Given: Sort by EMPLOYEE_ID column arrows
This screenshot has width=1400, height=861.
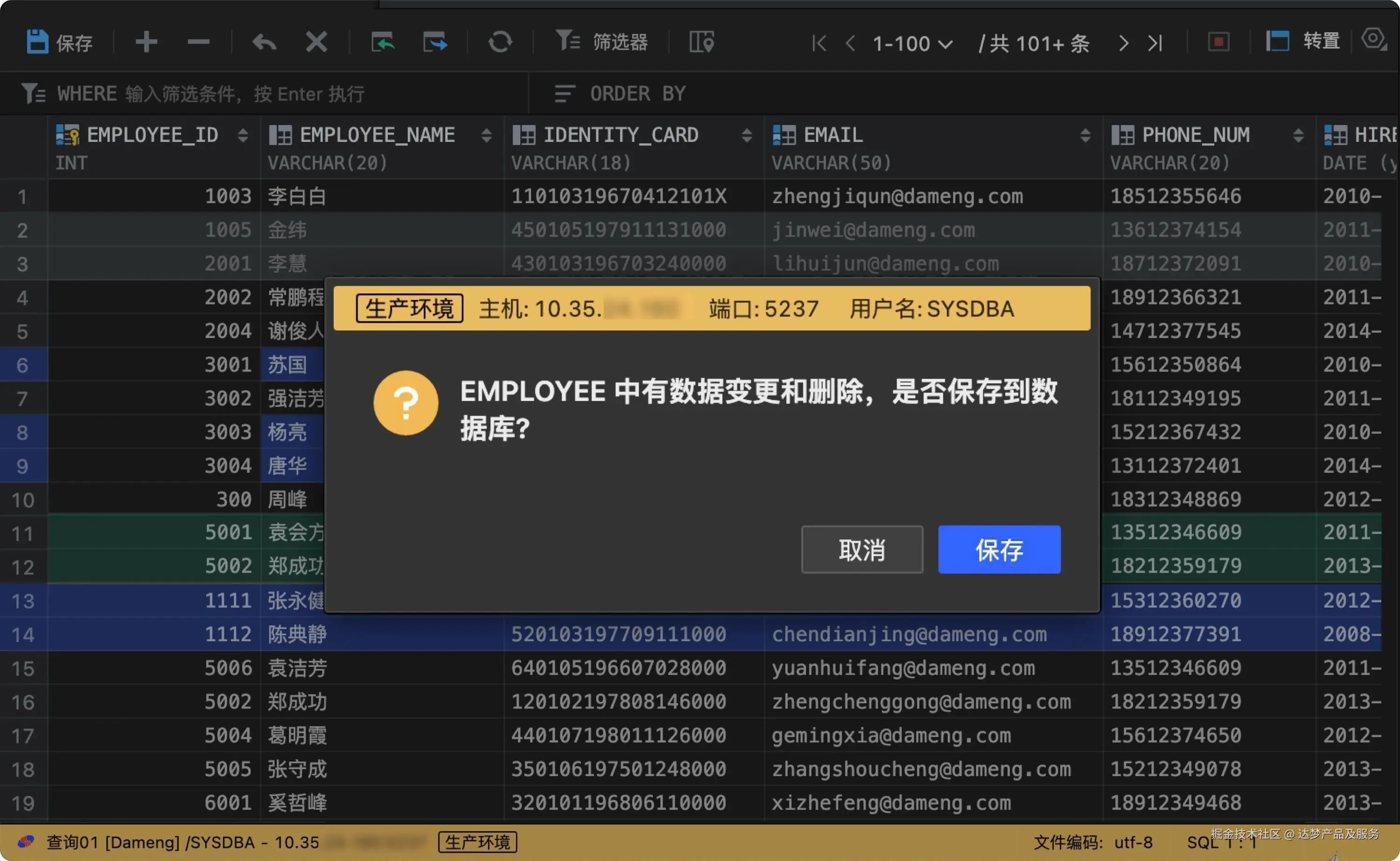Looking at the screenshot, I should pos(243,135).
